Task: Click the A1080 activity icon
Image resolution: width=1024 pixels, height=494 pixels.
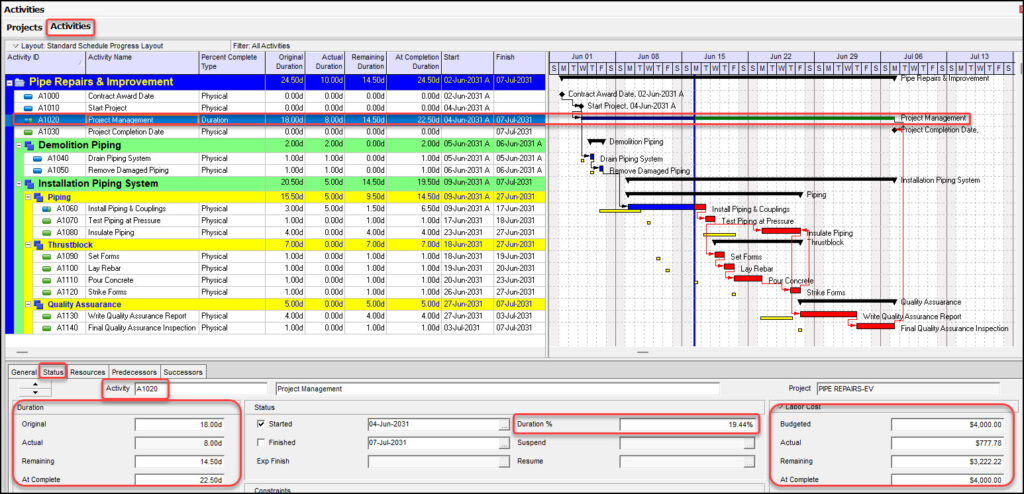Action: pyautogui.click(x=46, y=233)
